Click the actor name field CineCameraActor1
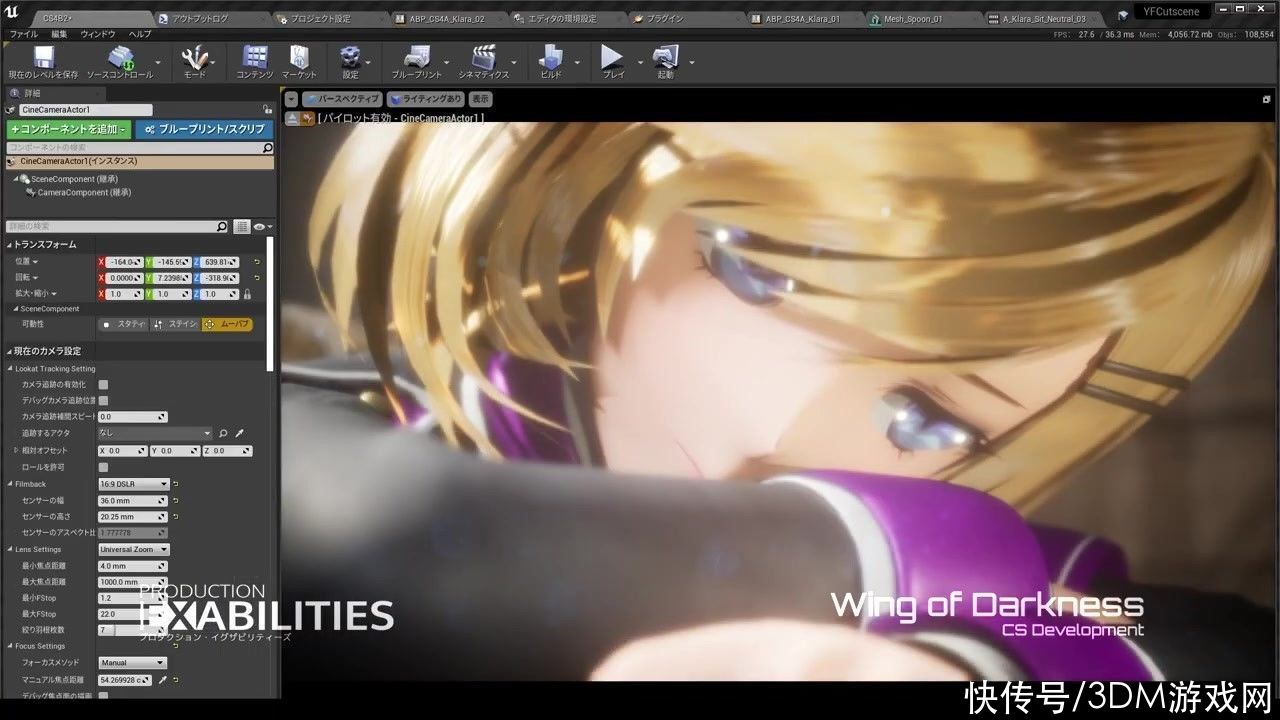1280x720 pixels. click(85, 110)
